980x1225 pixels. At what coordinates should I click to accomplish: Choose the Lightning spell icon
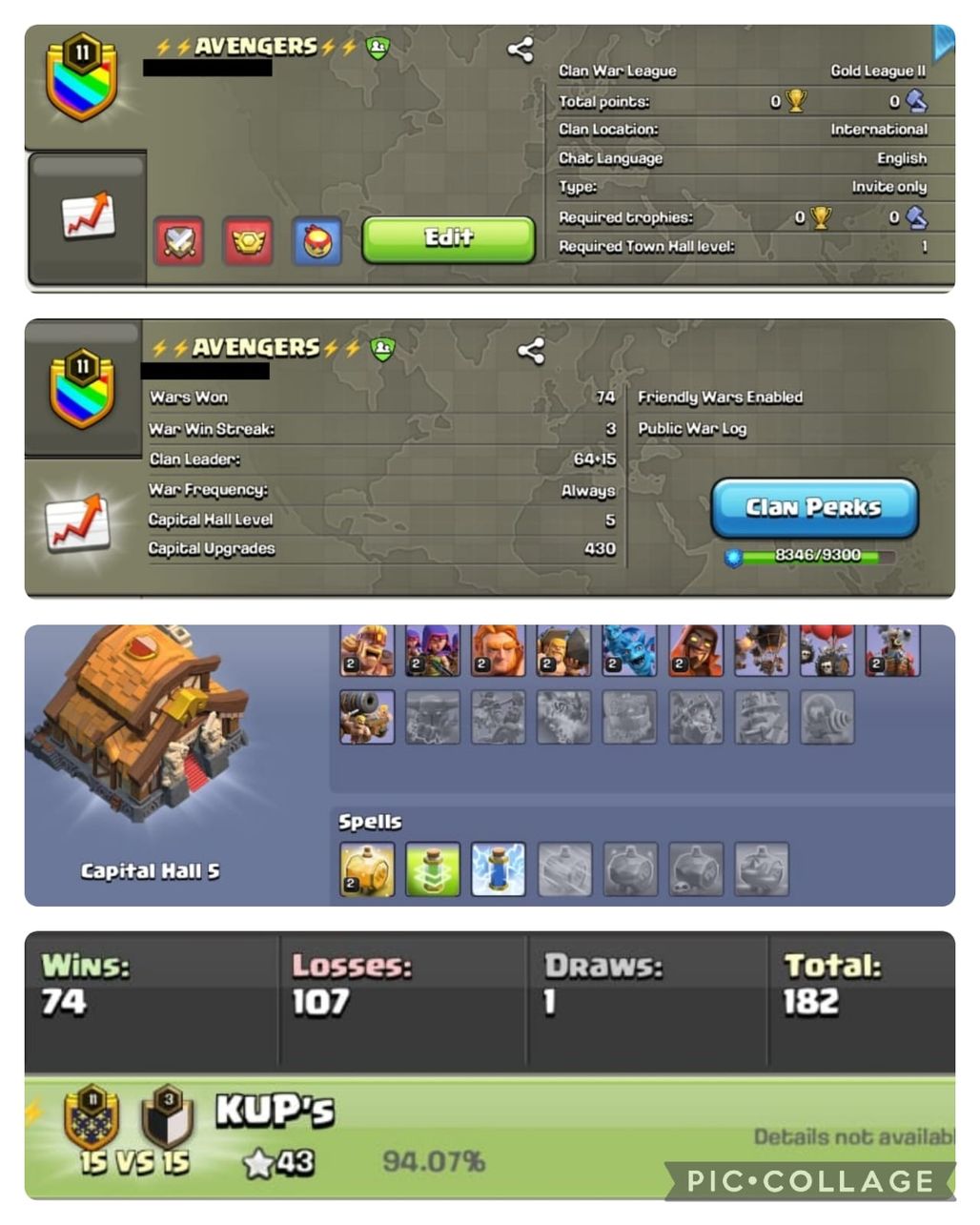498,869
